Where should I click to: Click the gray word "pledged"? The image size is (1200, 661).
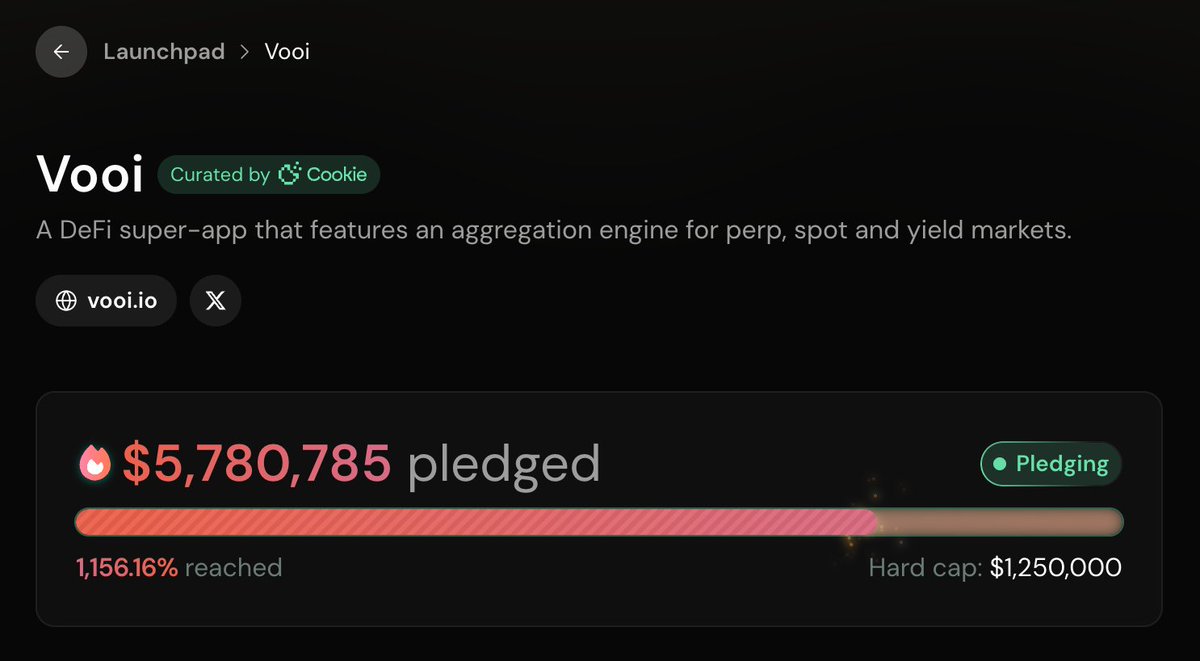[x=503, y=463]
